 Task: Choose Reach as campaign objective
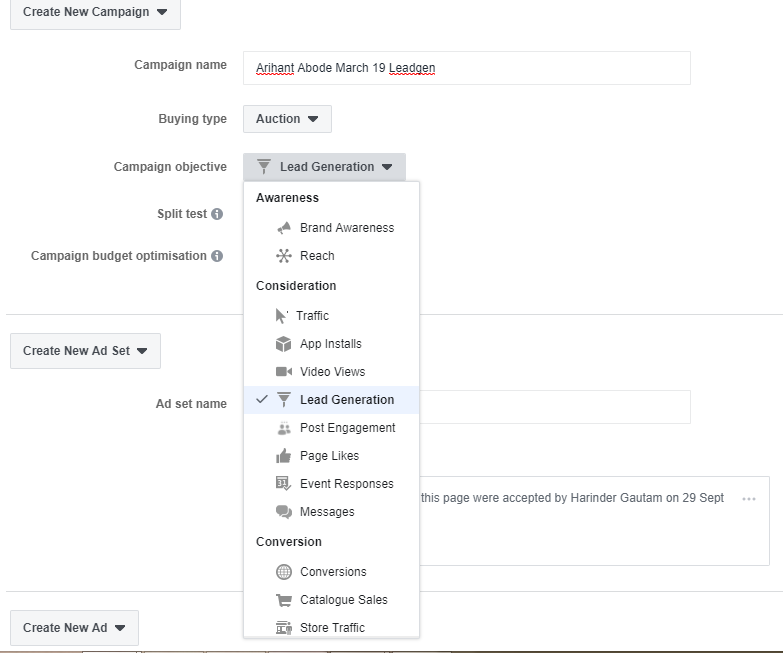[332, 256]
